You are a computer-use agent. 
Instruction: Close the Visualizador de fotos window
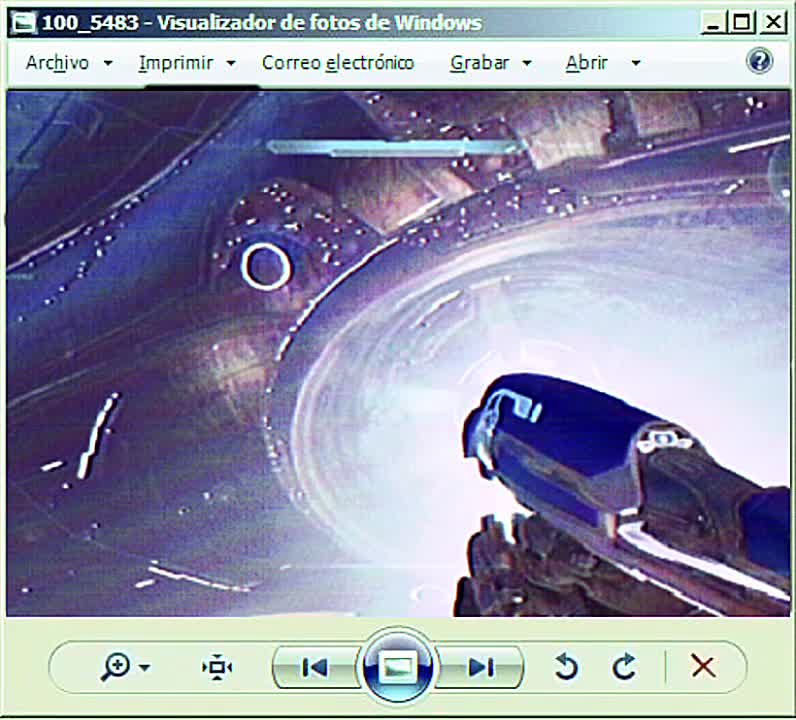(x=773, y=23)
